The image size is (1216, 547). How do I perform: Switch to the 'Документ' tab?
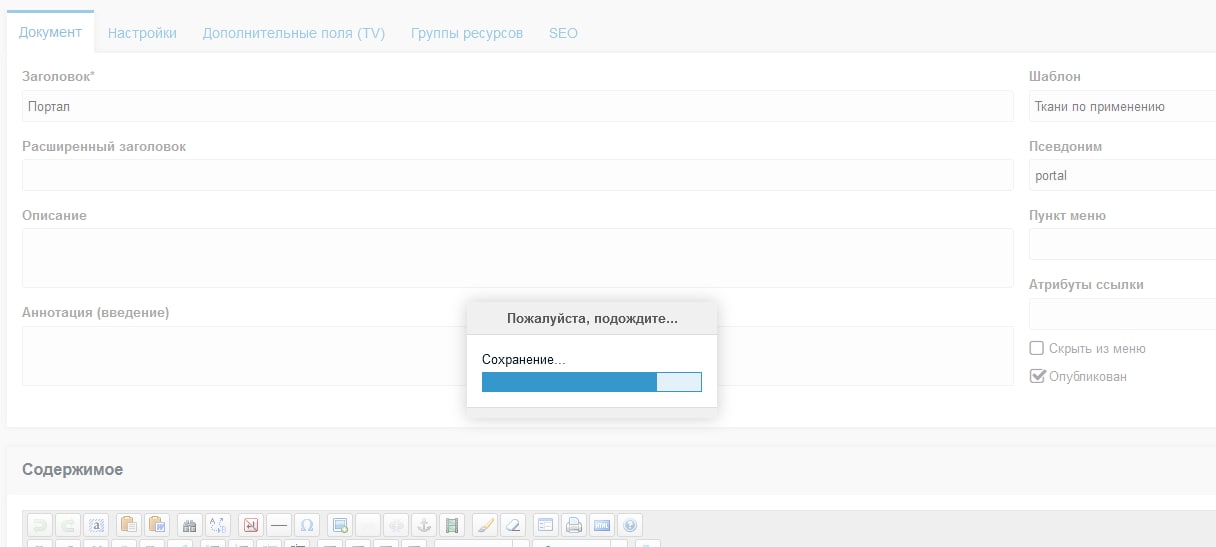click(x=50, y=32)
